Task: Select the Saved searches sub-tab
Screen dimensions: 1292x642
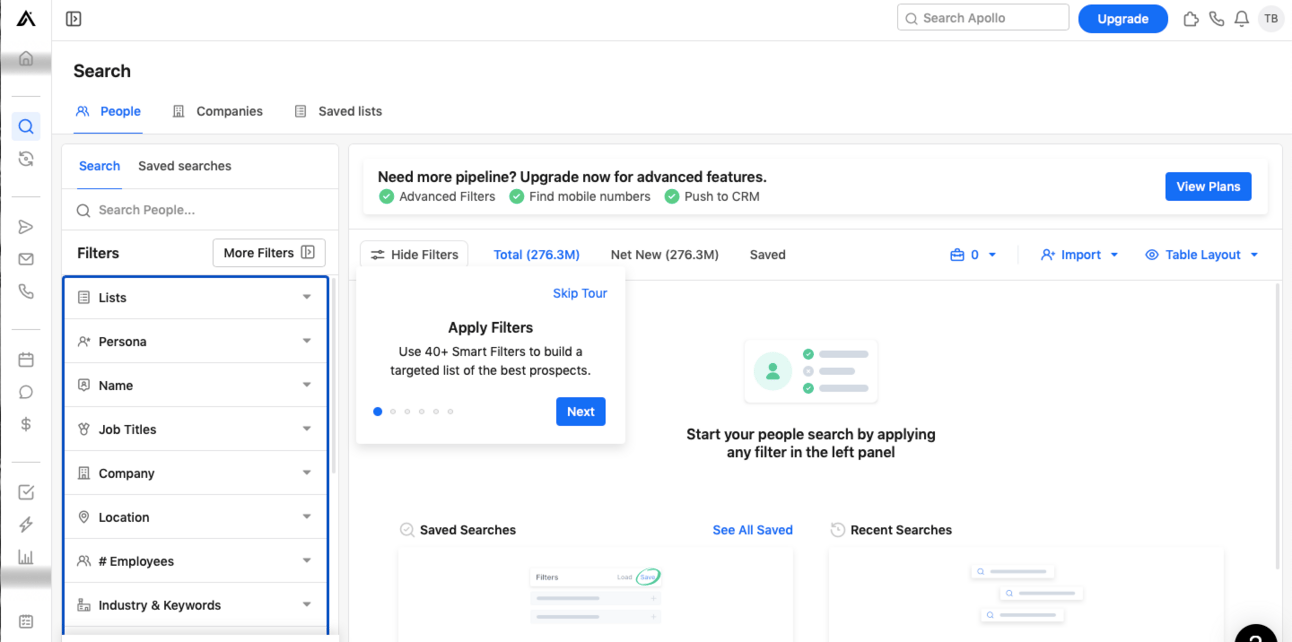Action: click(185, 166)
